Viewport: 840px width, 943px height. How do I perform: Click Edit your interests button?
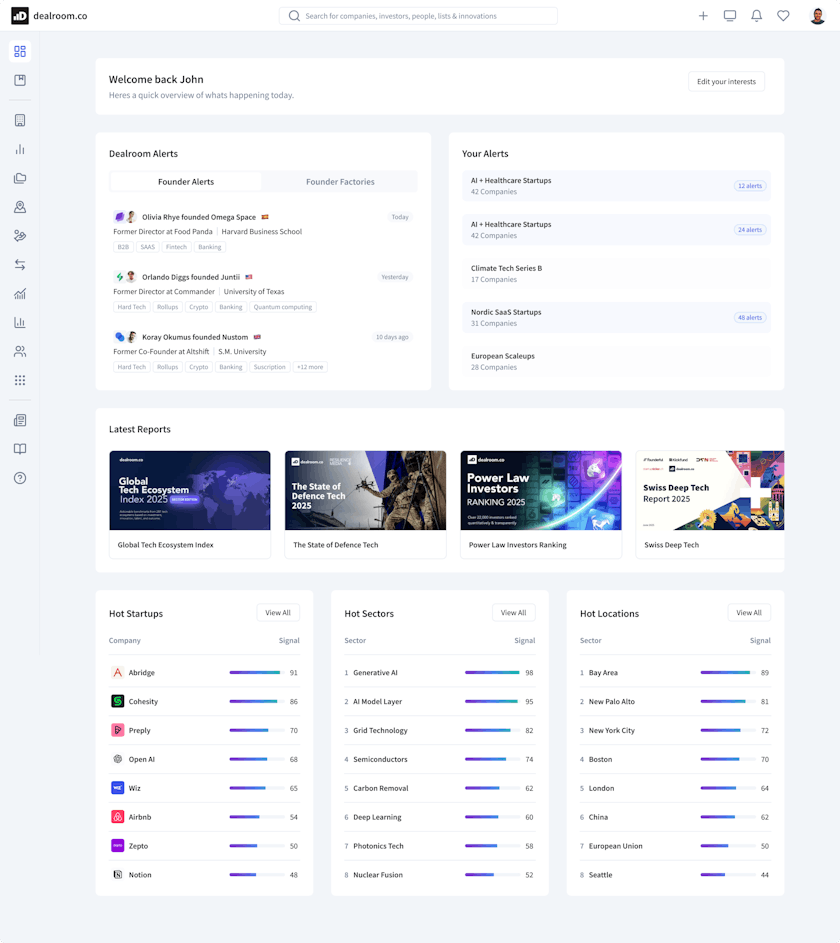point(726,82)
